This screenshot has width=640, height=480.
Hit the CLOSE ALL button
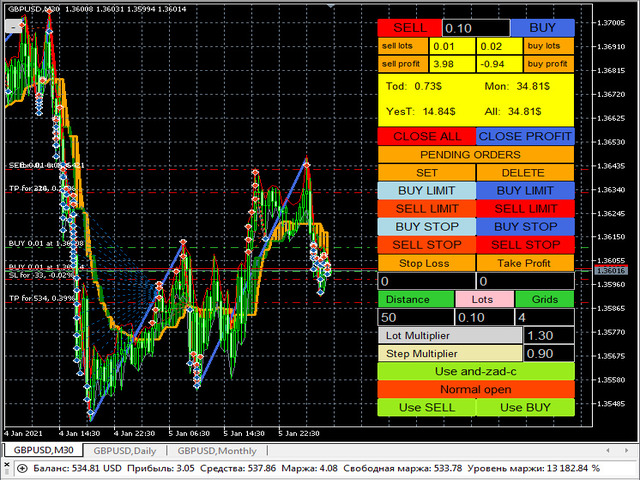tap(427, 136)
